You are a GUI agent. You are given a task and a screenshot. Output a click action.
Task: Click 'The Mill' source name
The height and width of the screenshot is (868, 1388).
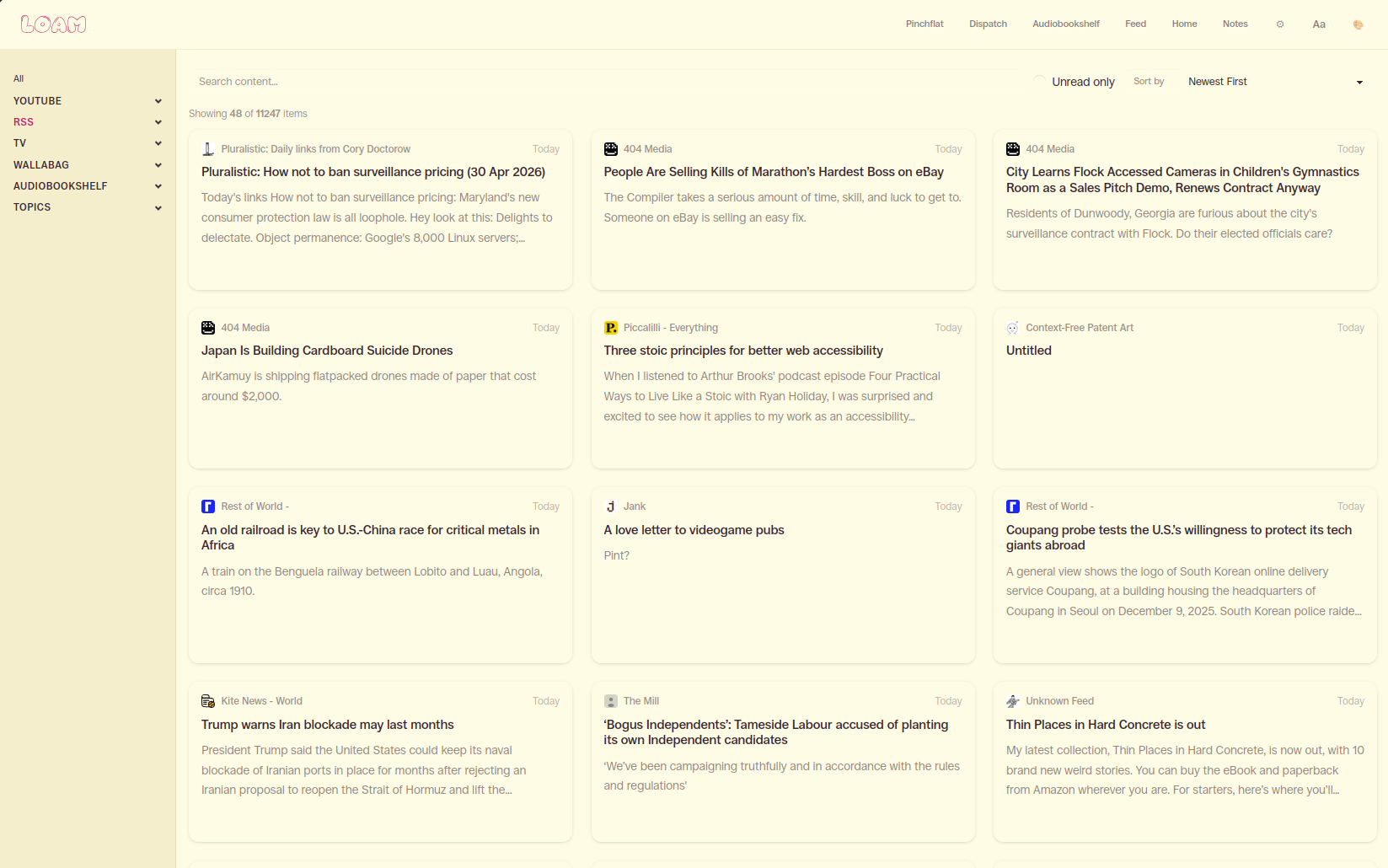641,701
